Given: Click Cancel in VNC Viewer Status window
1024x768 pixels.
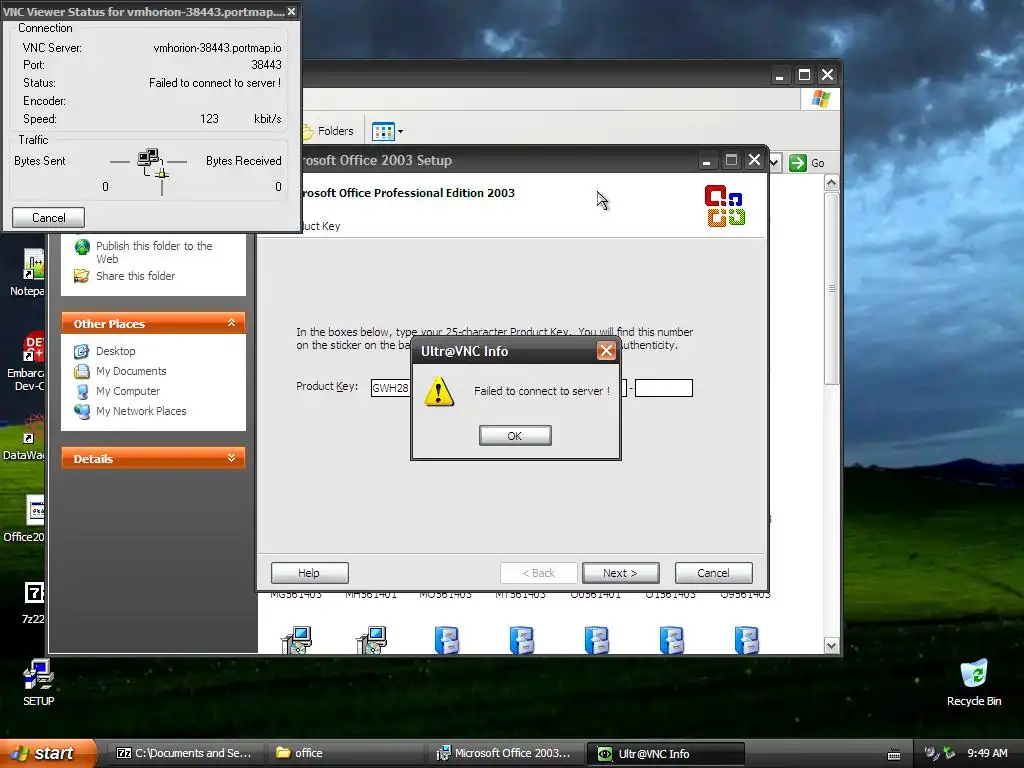Looking at the screenshot, I should click(x=48, y=217).
